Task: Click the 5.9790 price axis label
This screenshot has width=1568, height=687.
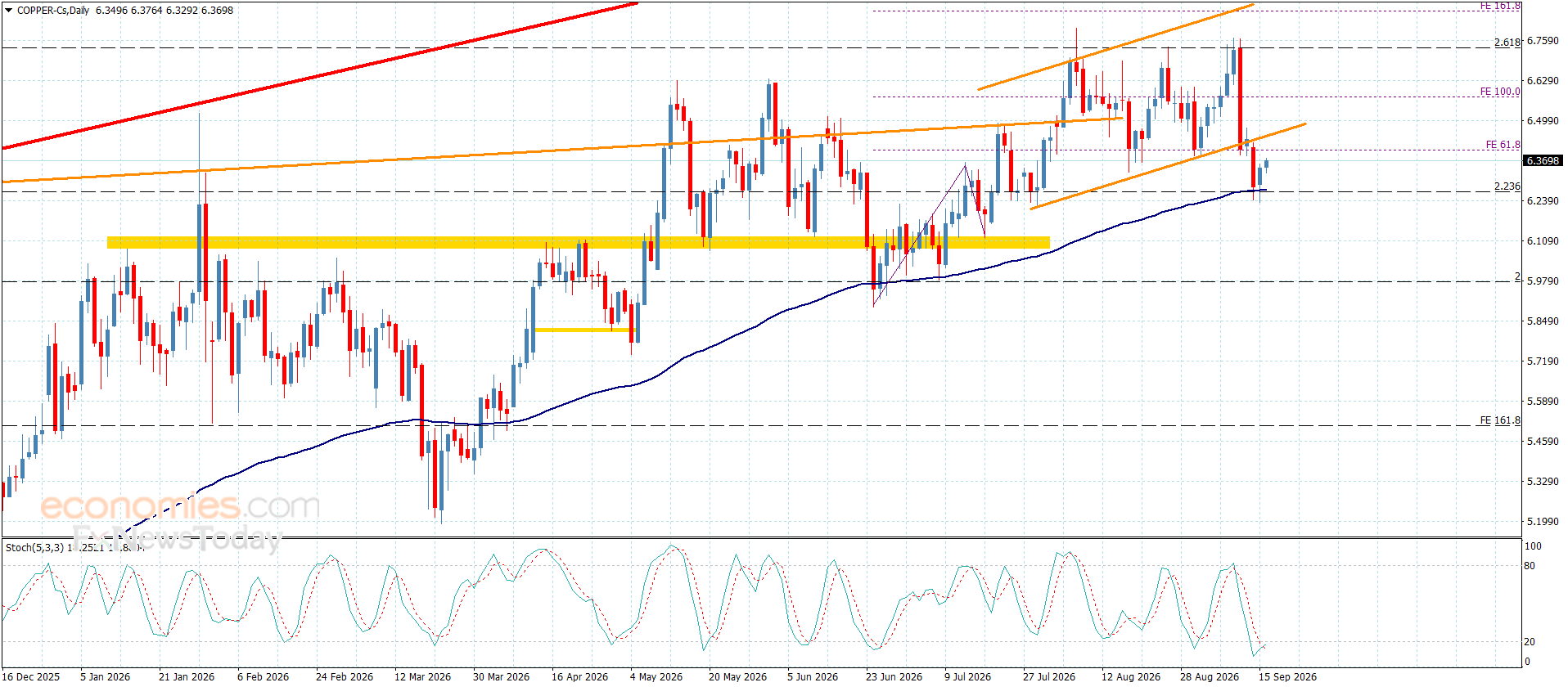Action: 1543,281
